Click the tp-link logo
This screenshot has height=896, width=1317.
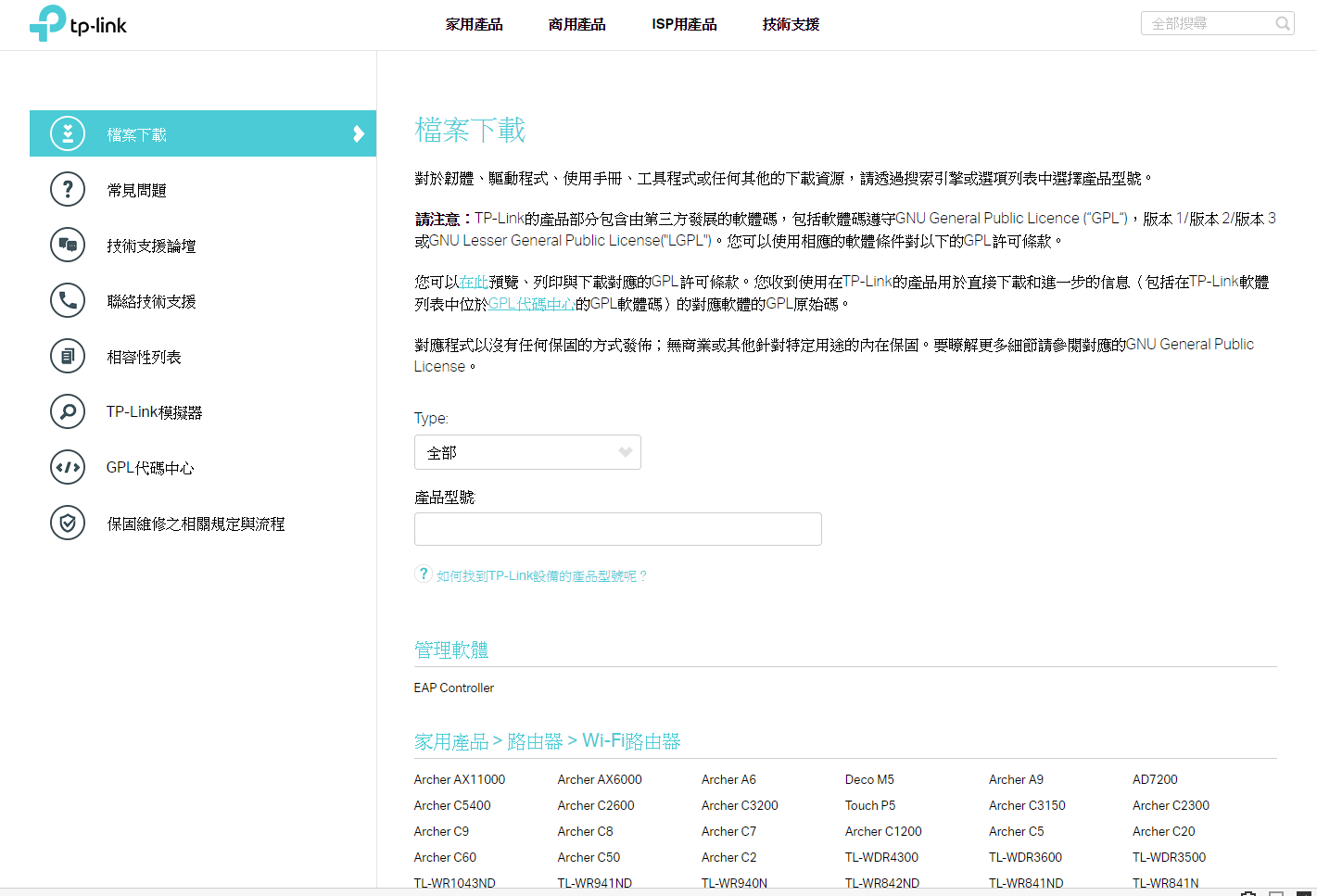(78, 23)
